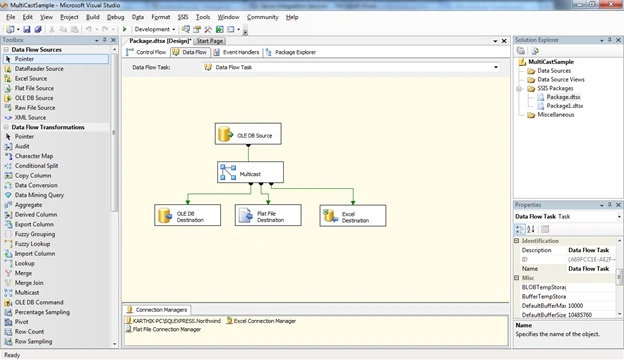Collapse the Data Flow Transformations group
The height and width of the screenshot is (360, 624).
coord(6,127)
